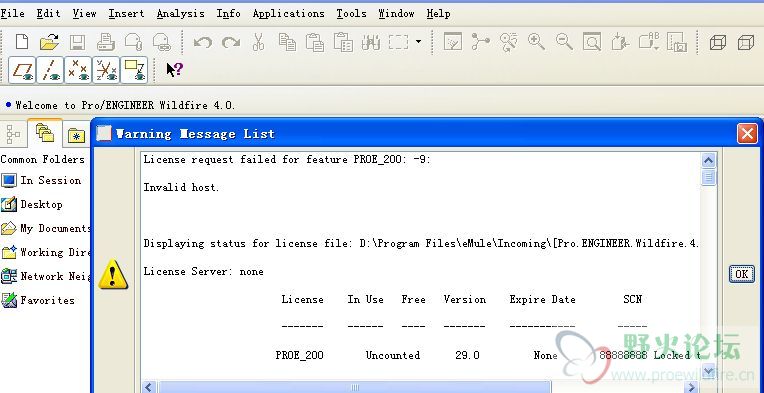Click the Zoom Out magnifier
The image size is (764, 393).
[x=564, y=42]
